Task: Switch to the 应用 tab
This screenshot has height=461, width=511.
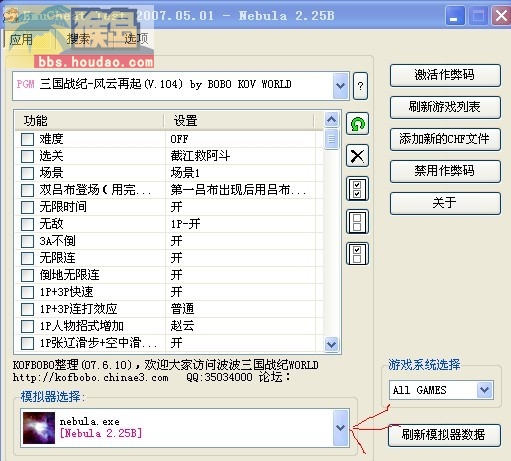Action: pyautogui.click(x=21, y=40)
